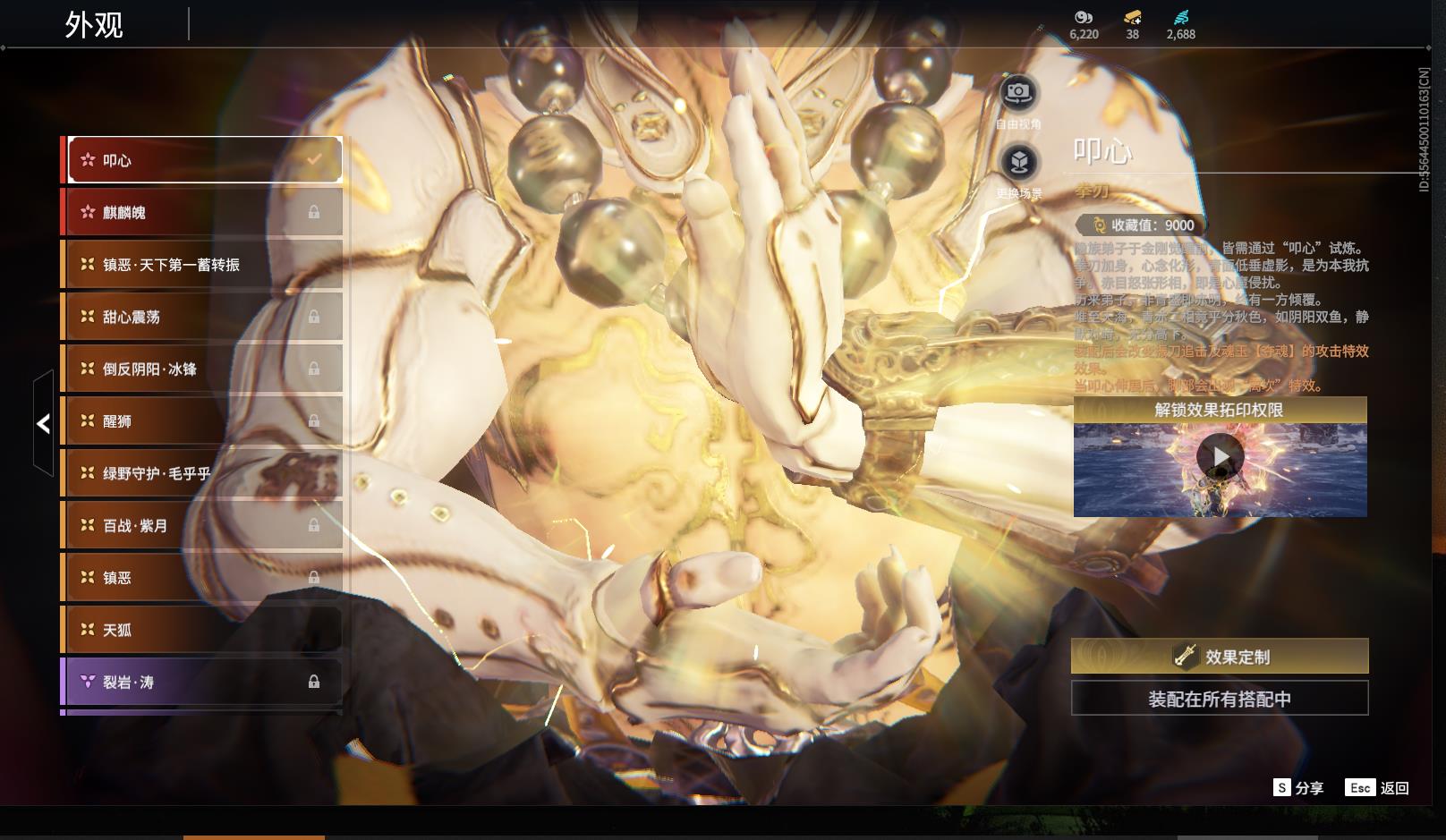Collapse the skin list with the left arrow
Viewport: 1446px width, 840px height.
[44, 423]
